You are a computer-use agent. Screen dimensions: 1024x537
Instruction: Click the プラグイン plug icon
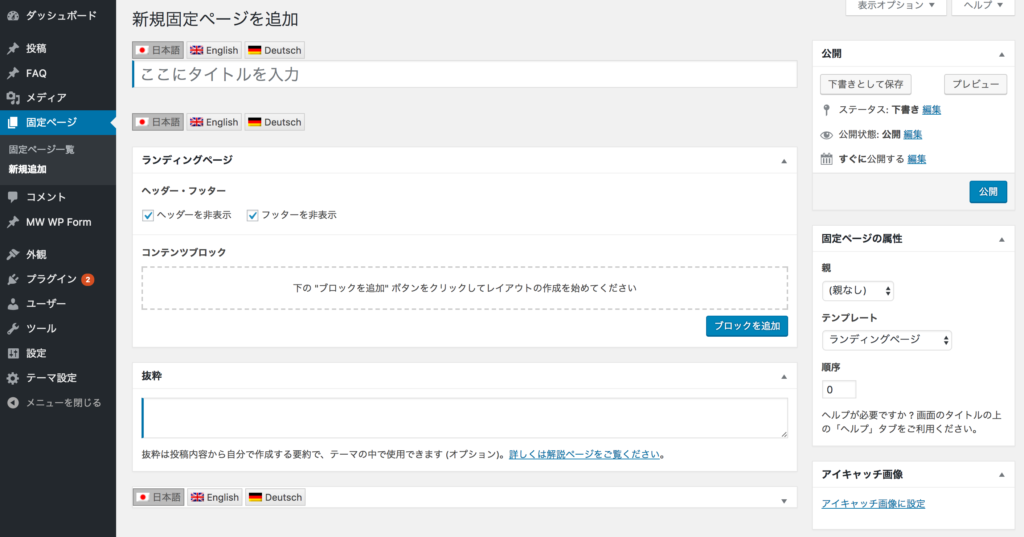tap(13, 279)
